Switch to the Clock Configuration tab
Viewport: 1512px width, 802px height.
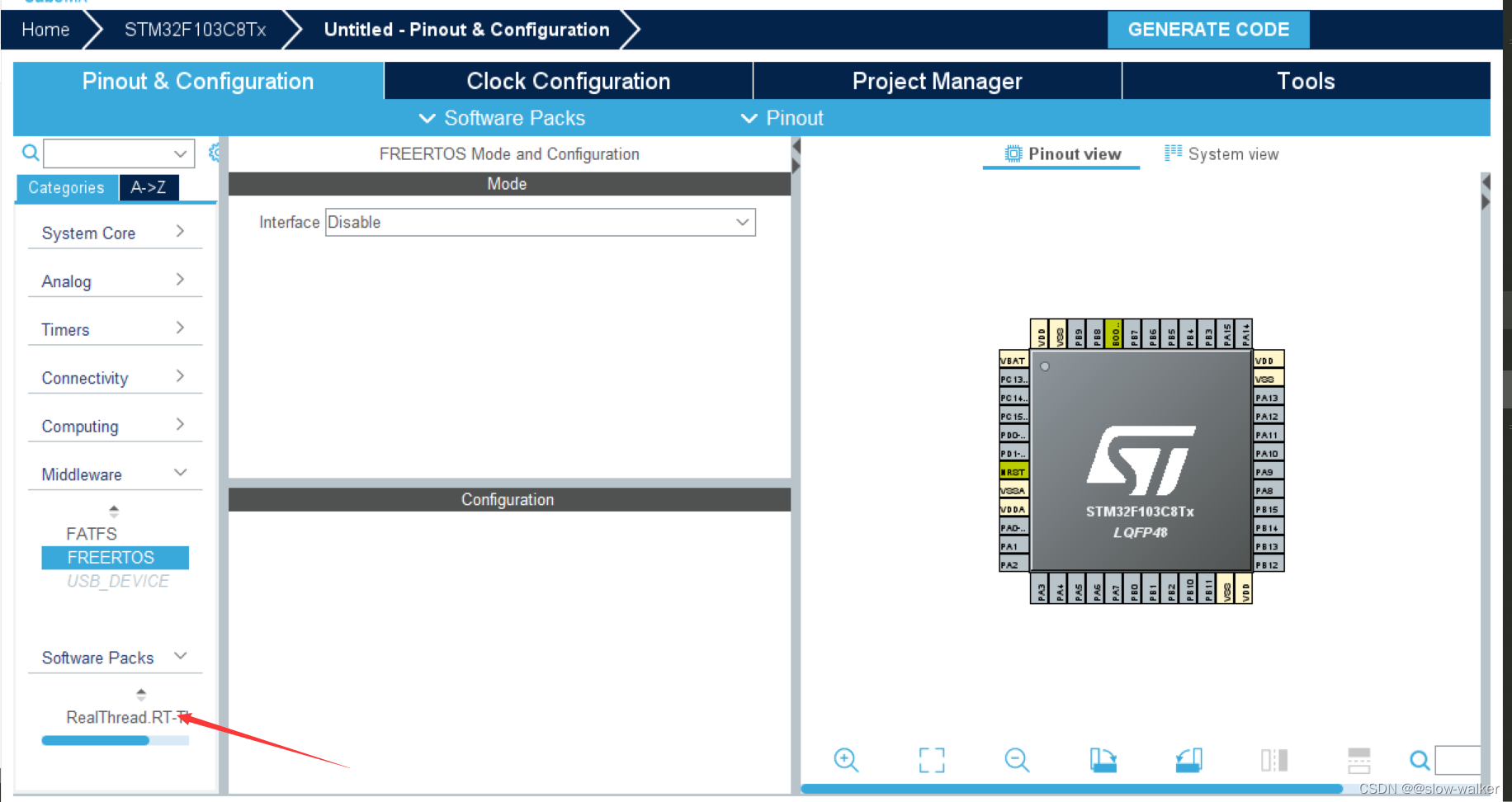[568, 80]
